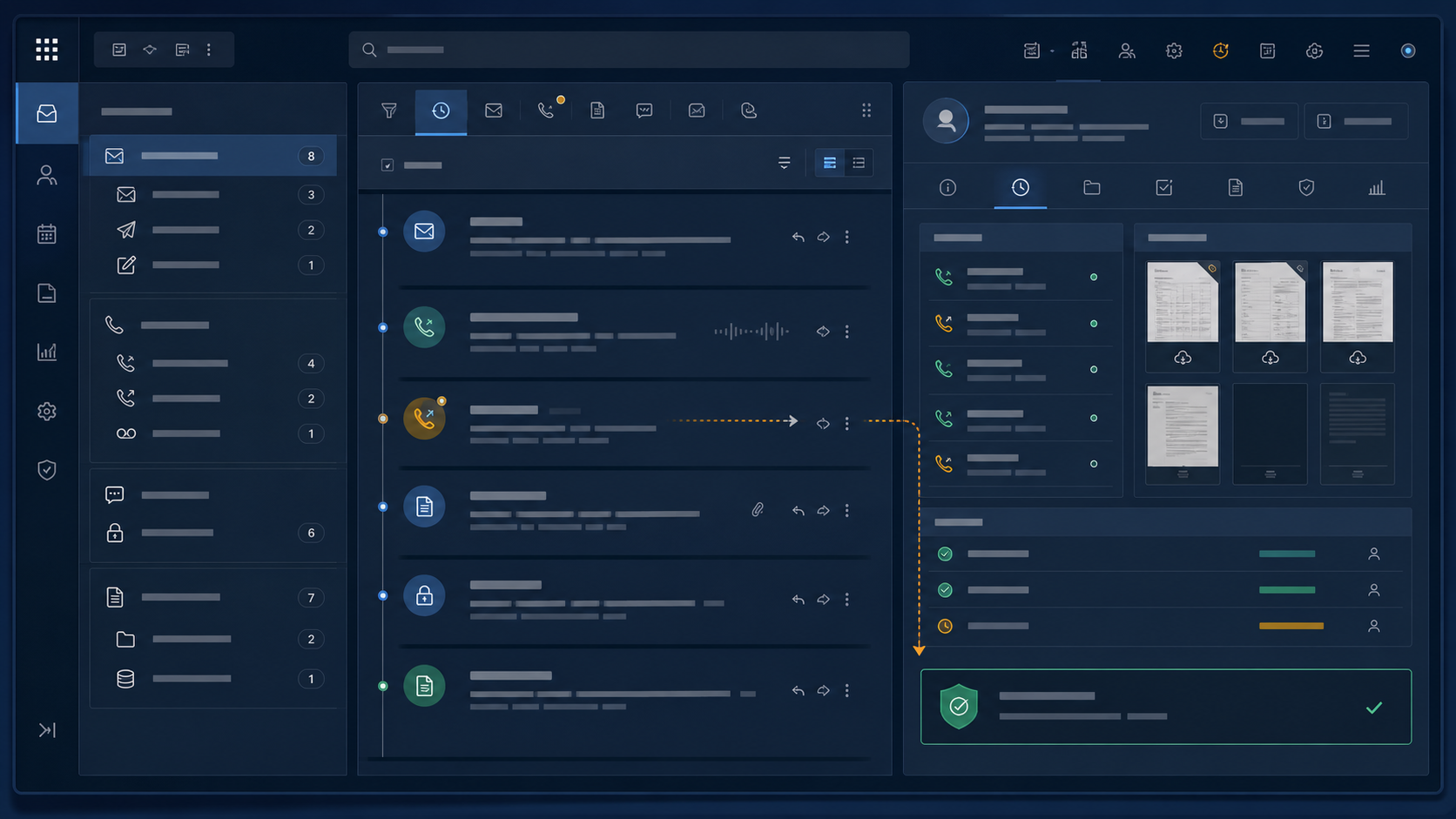The width and height of the screenshot is (1456, 819).
Task: Open the shield security sidebar icon
Action: [47, 470]
